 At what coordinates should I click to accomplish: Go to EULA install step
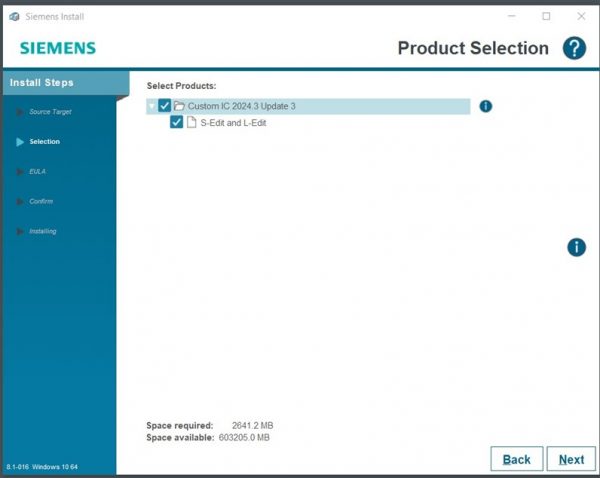[38, 171]
